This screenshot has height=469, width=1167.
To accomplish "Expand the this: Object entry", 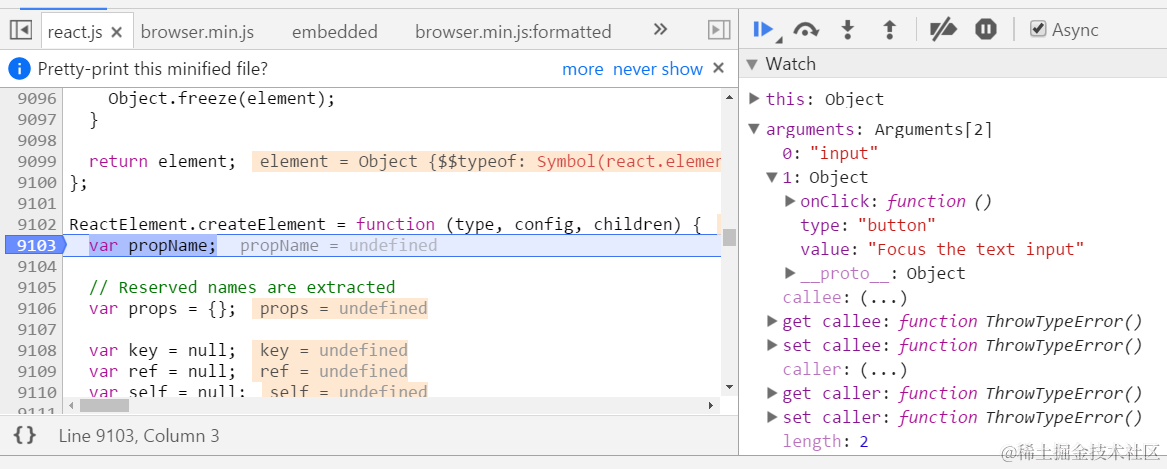I will click(x=754, y=98).
